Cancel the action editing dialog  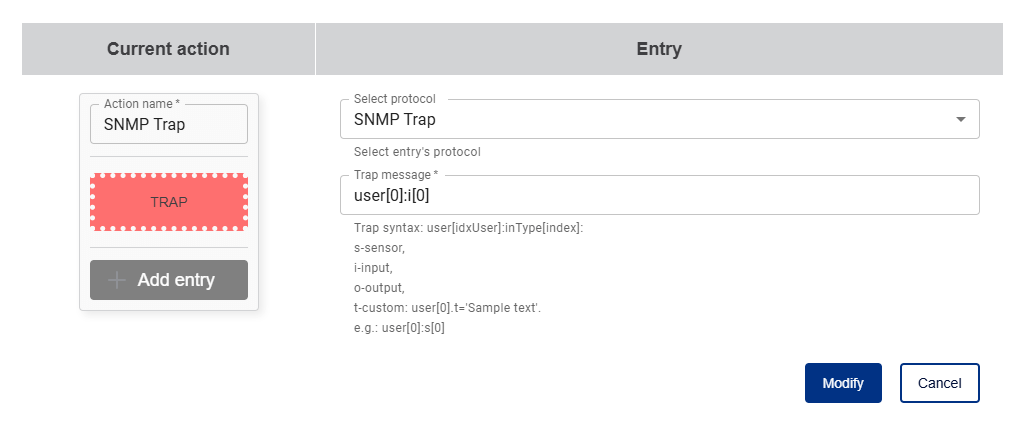tap(939, 383)
